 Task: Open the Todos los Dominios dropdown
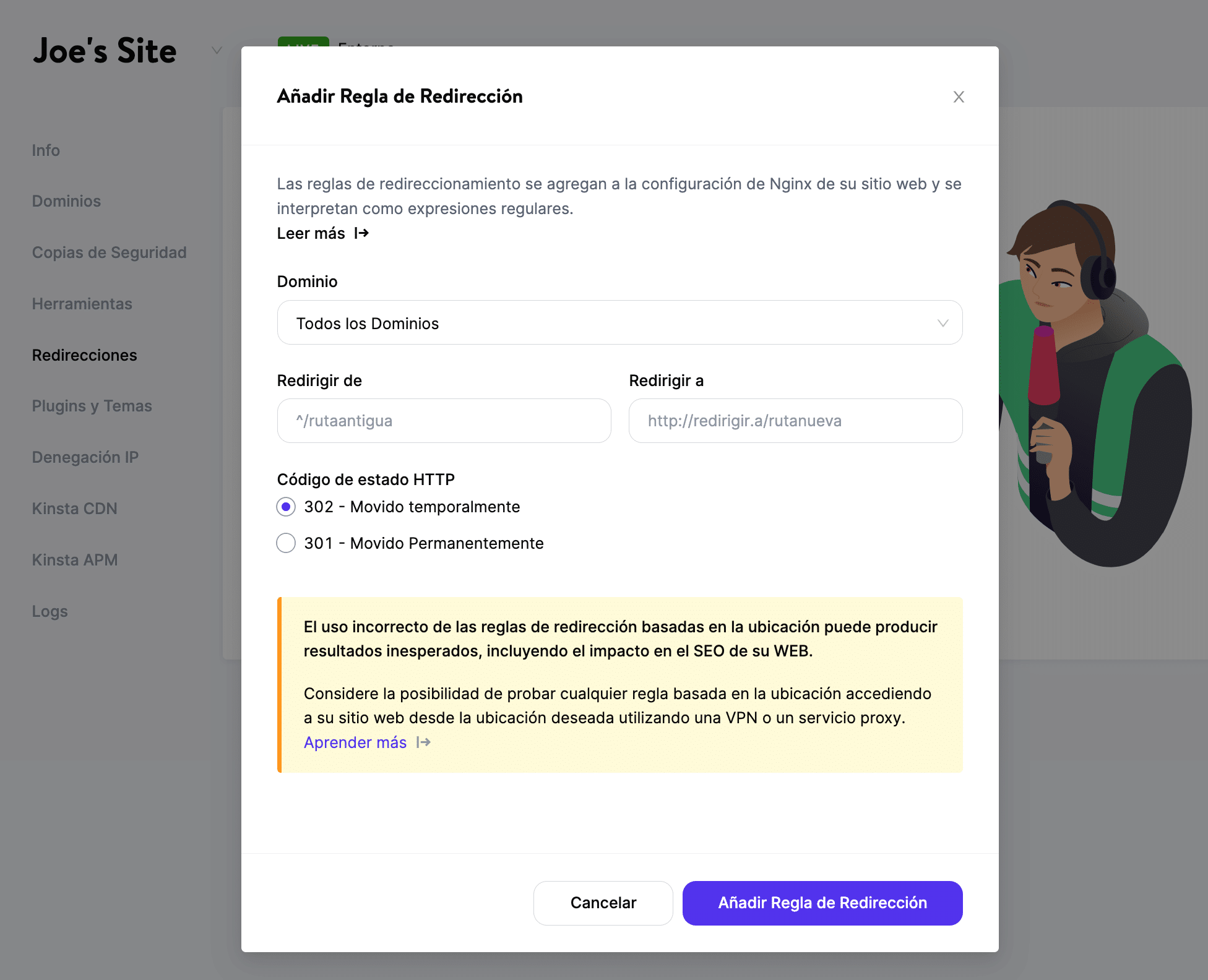619,323
